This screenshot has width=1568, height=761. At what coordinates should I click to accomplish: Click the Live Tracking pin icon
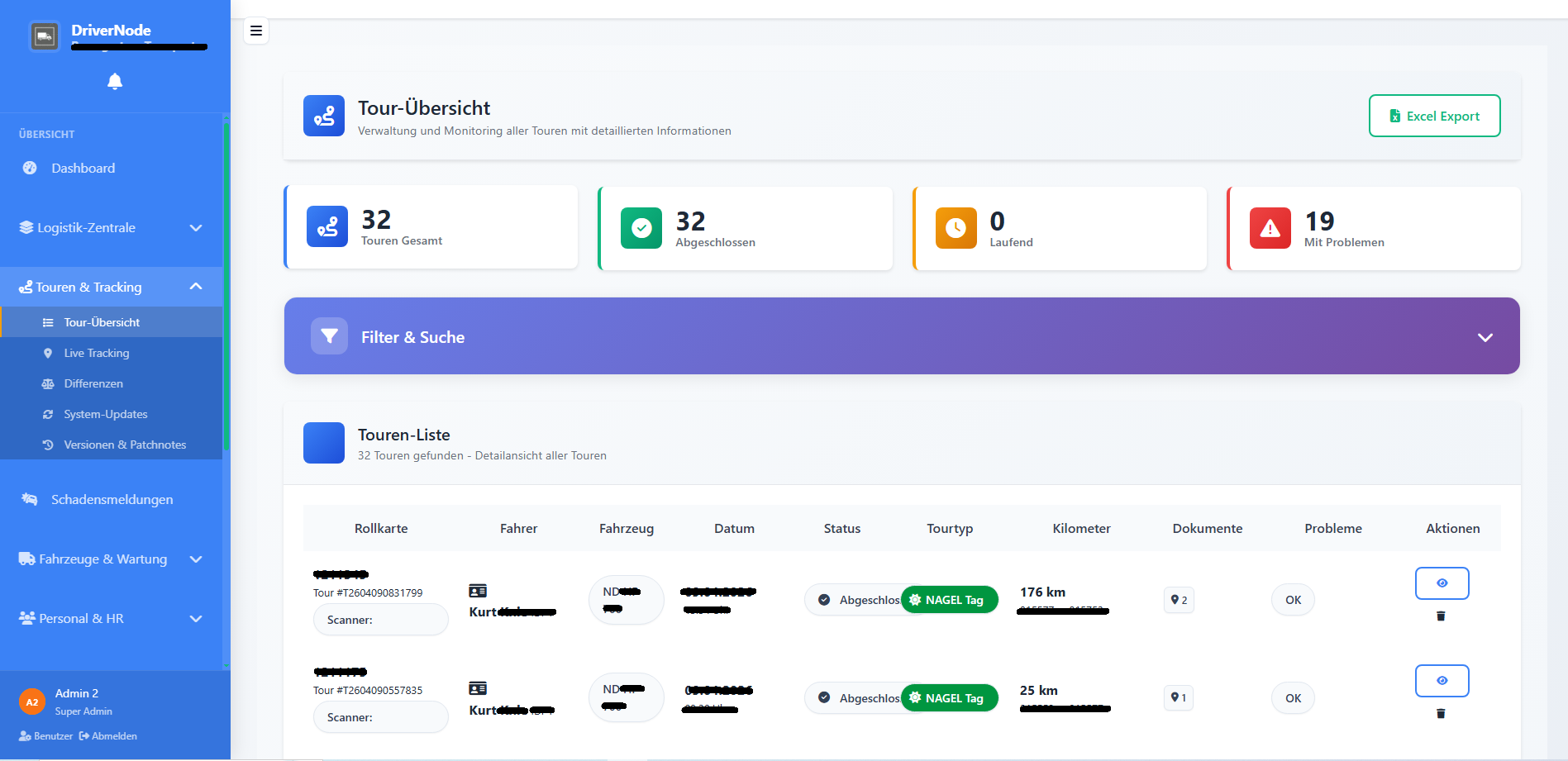click(x=48, y=353)
